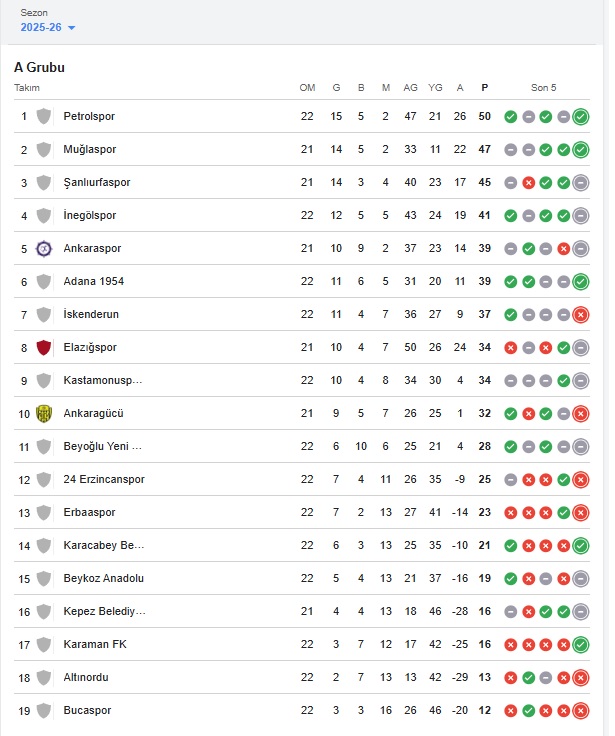Viewport: 615px width, 736px height.
Task: Open the 2025-26 season dropdown
Action: click(x=48, y=27)
